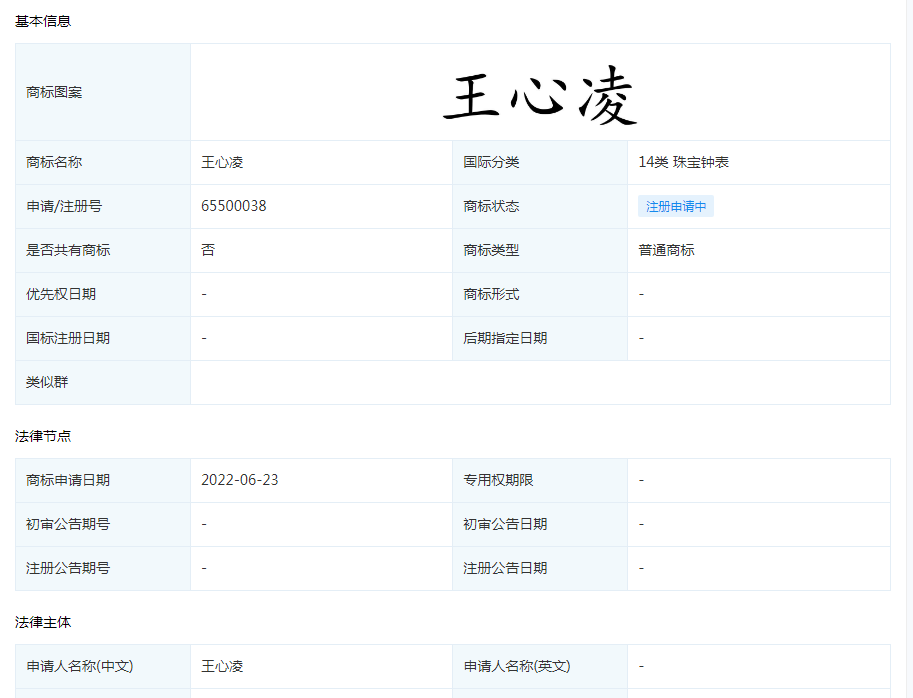Screen dimensions: 913x698
Task: Click the 普通商标 trademark type value
Action: pyautogui.click(x=667, y=250)
